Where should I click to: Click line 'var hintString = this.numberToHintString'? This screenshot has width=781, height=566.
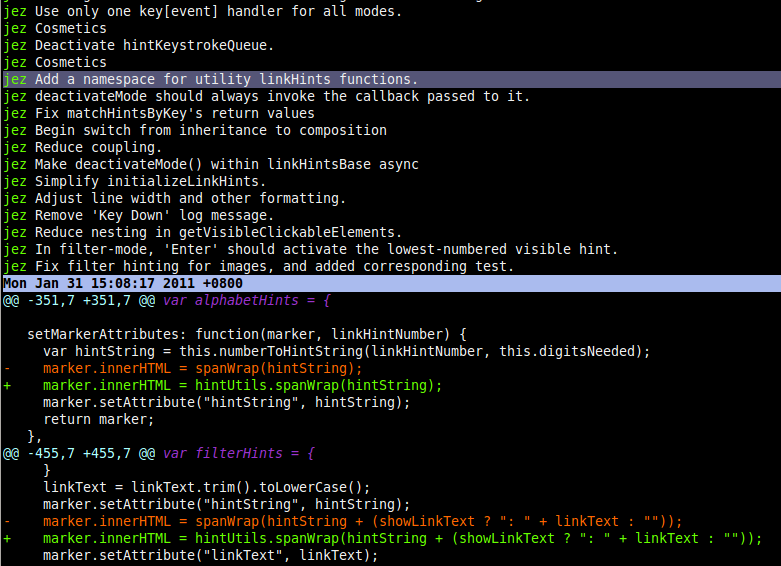[347, 351]
